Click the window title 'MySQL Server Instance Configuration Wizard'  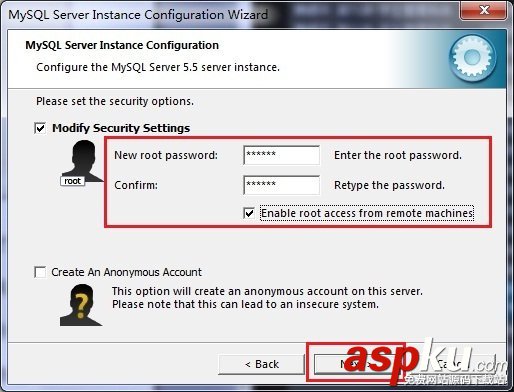138,15
